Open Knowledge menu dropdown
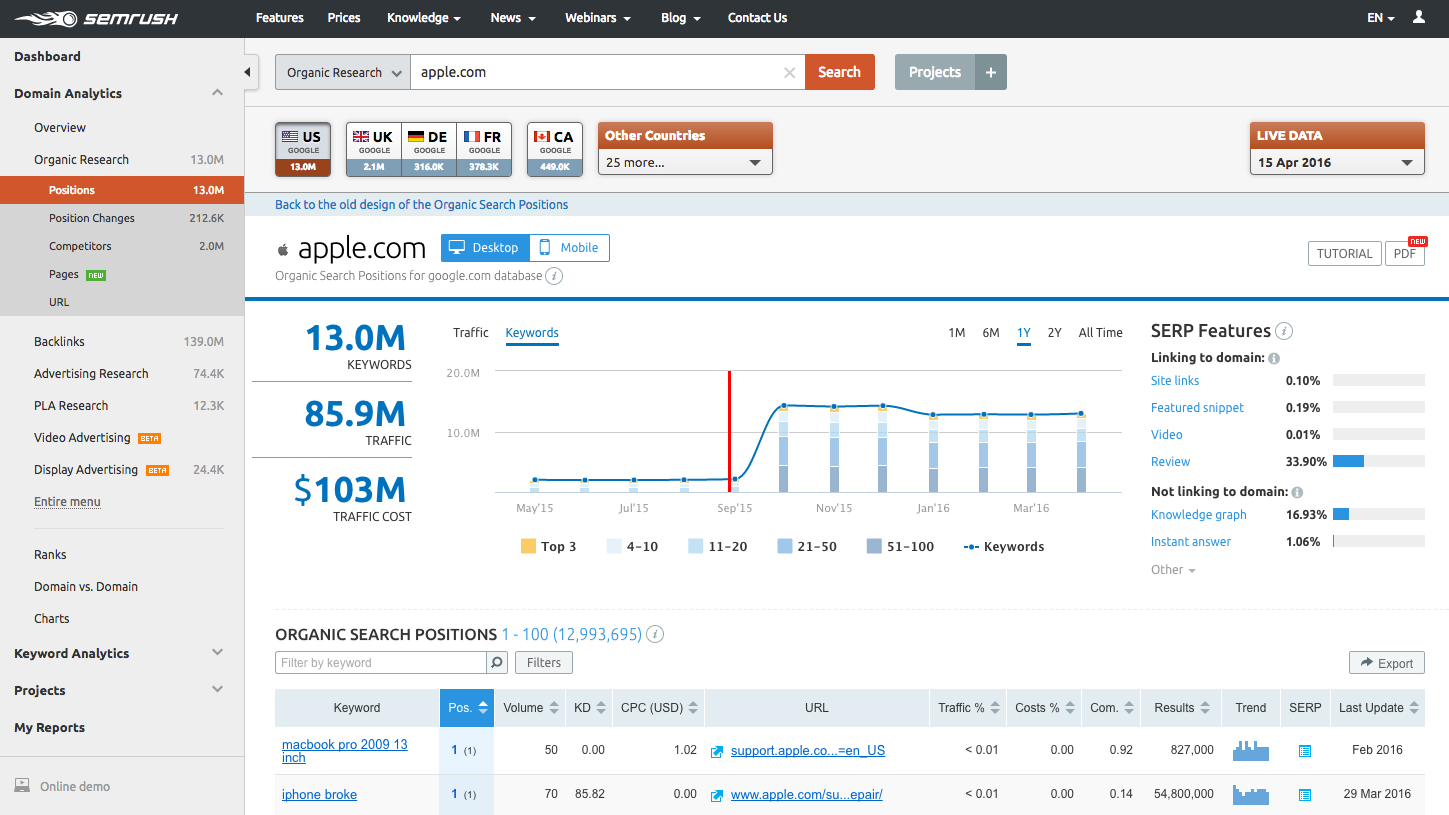 tap(424, 18)
